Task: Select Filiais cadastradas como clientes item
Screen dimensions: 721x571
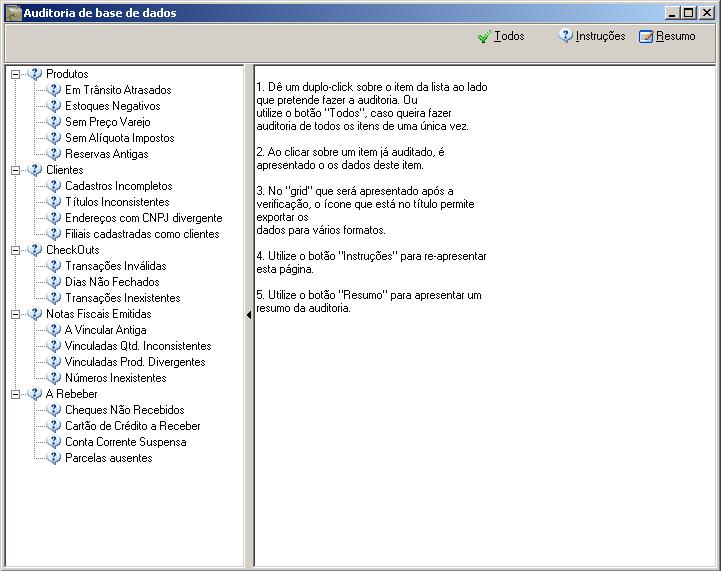Action: tap(142, 234)
